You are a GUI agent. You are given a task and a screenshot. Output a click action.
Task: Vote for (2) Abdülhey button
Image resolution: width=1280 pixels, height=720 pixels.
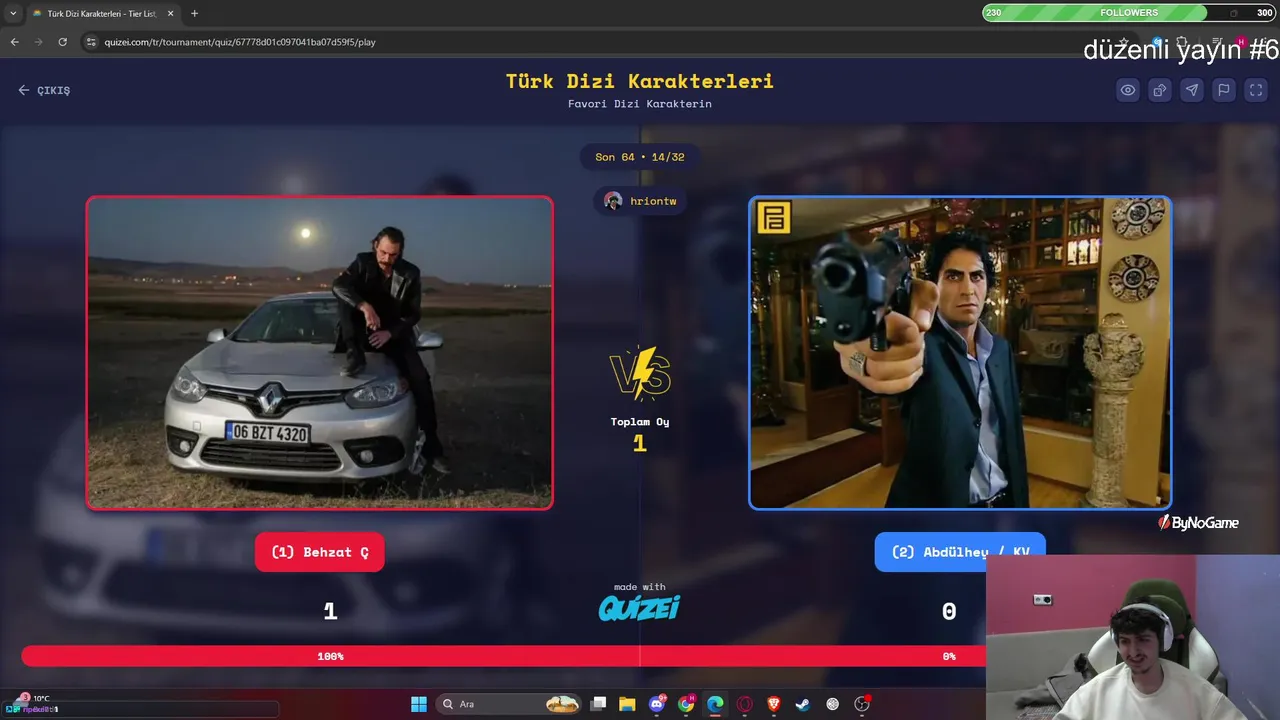click(x=960, y=552)
